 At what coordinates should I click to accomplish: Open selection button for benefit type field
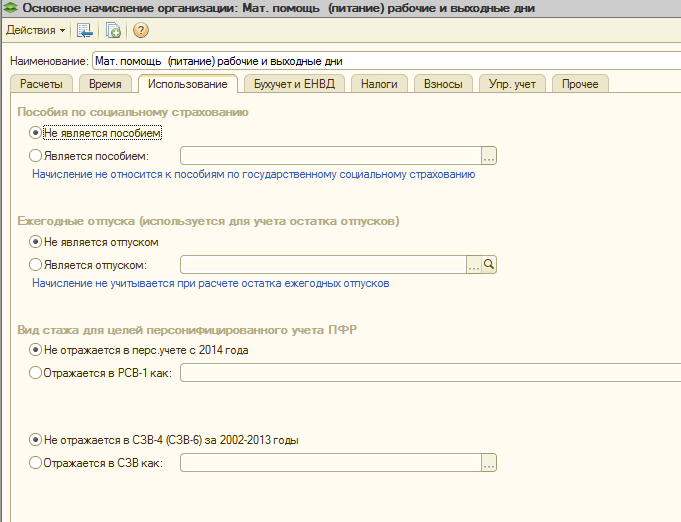coord(489,156)
